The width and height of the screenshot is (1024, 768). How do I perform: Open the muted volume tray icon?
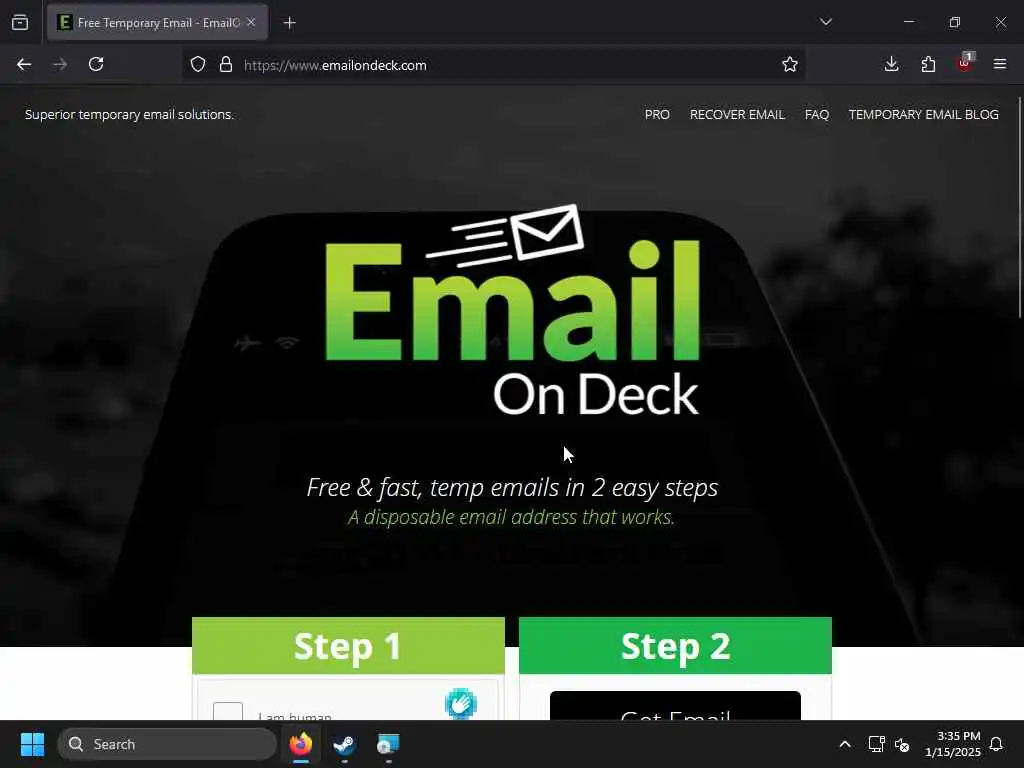point(902,744)
